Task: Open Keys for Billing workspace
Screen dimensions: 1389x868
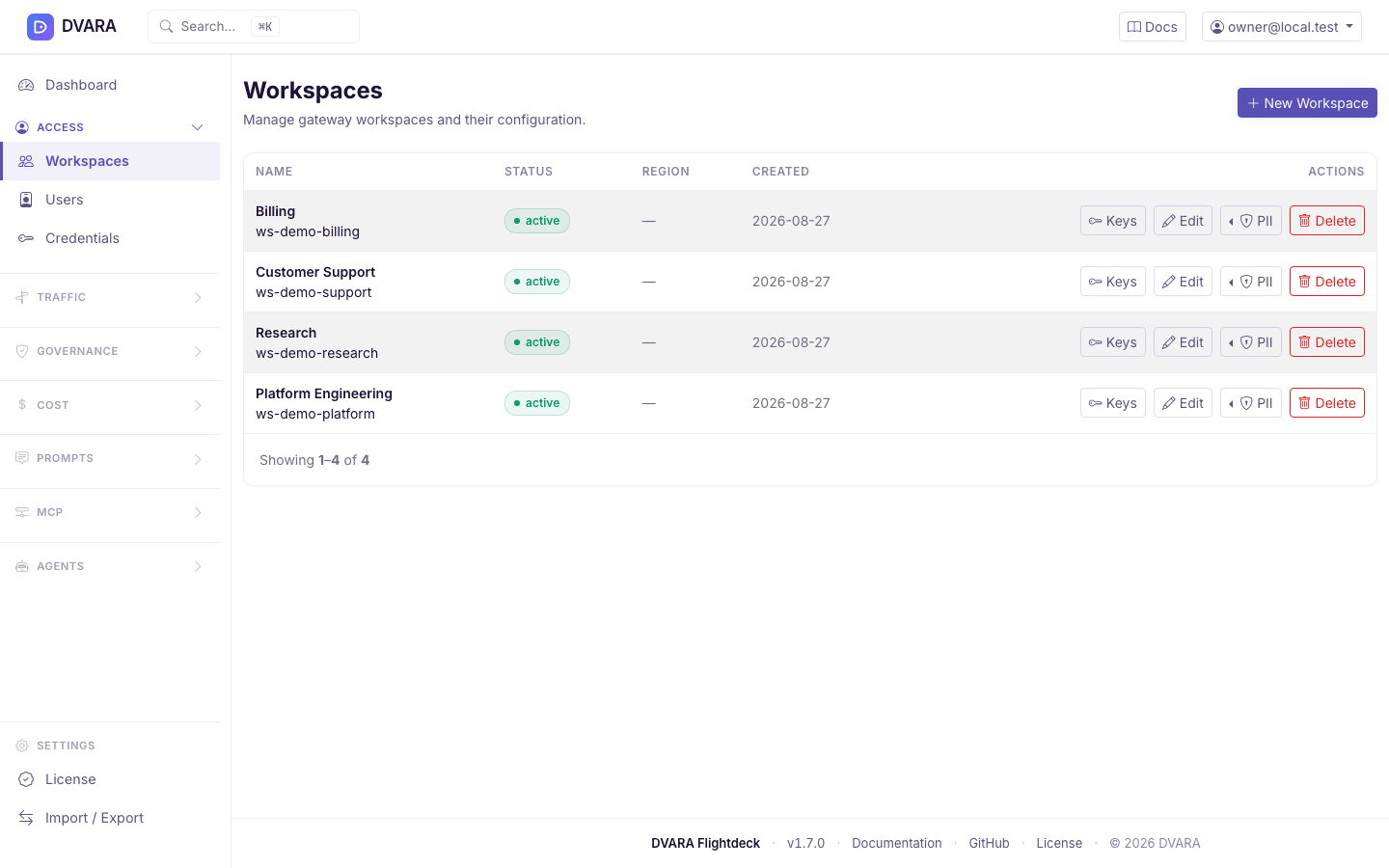Action: click(x=1112, y=221)
